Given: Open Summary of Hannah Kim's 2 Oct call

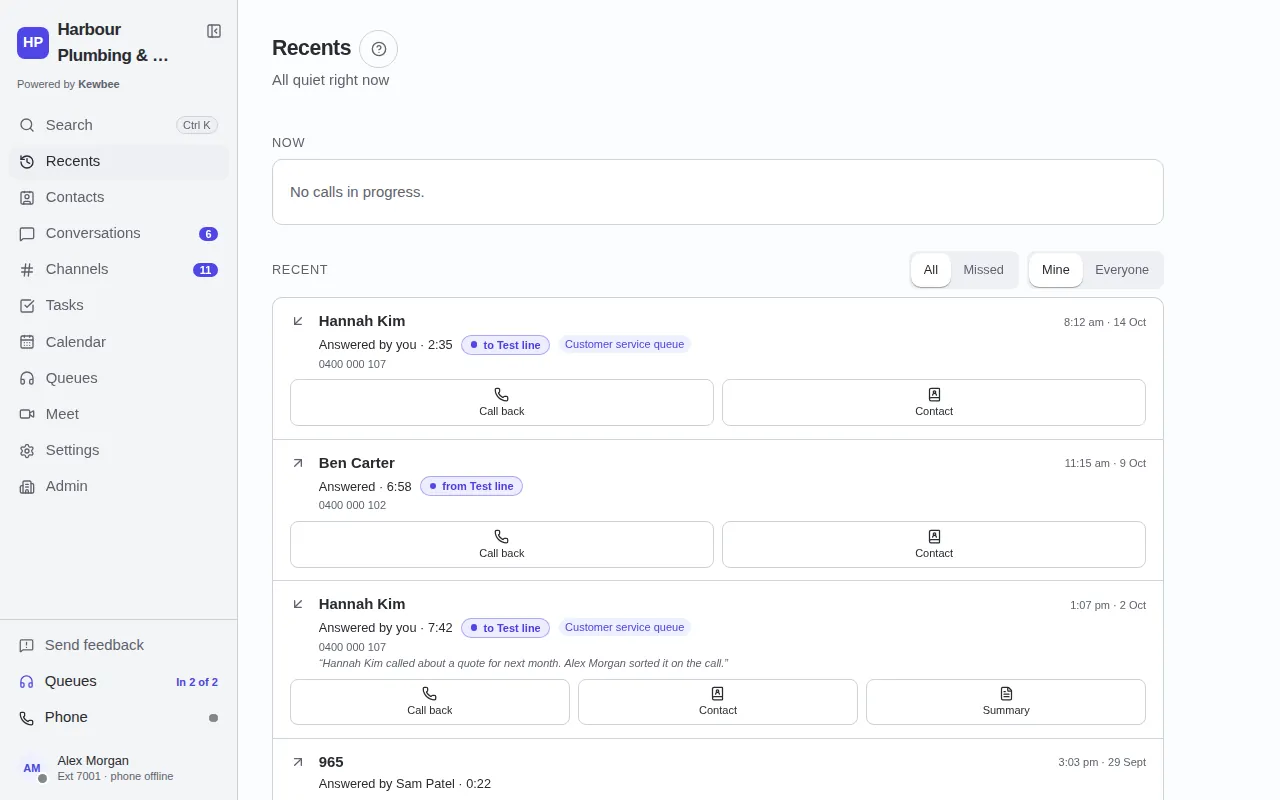Looking at the screenshot, I should coord(1006,702).
